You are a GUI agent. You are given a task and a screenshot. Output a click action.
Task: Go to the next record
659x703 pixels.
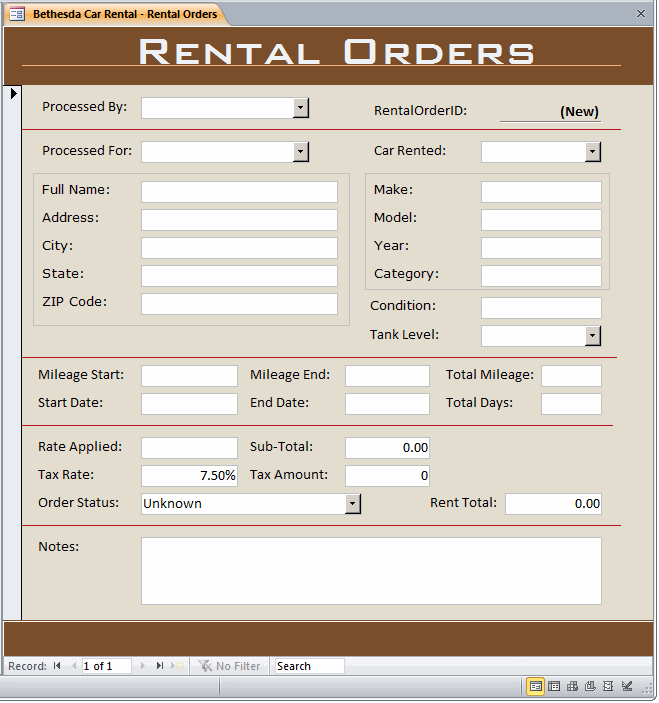143,666
